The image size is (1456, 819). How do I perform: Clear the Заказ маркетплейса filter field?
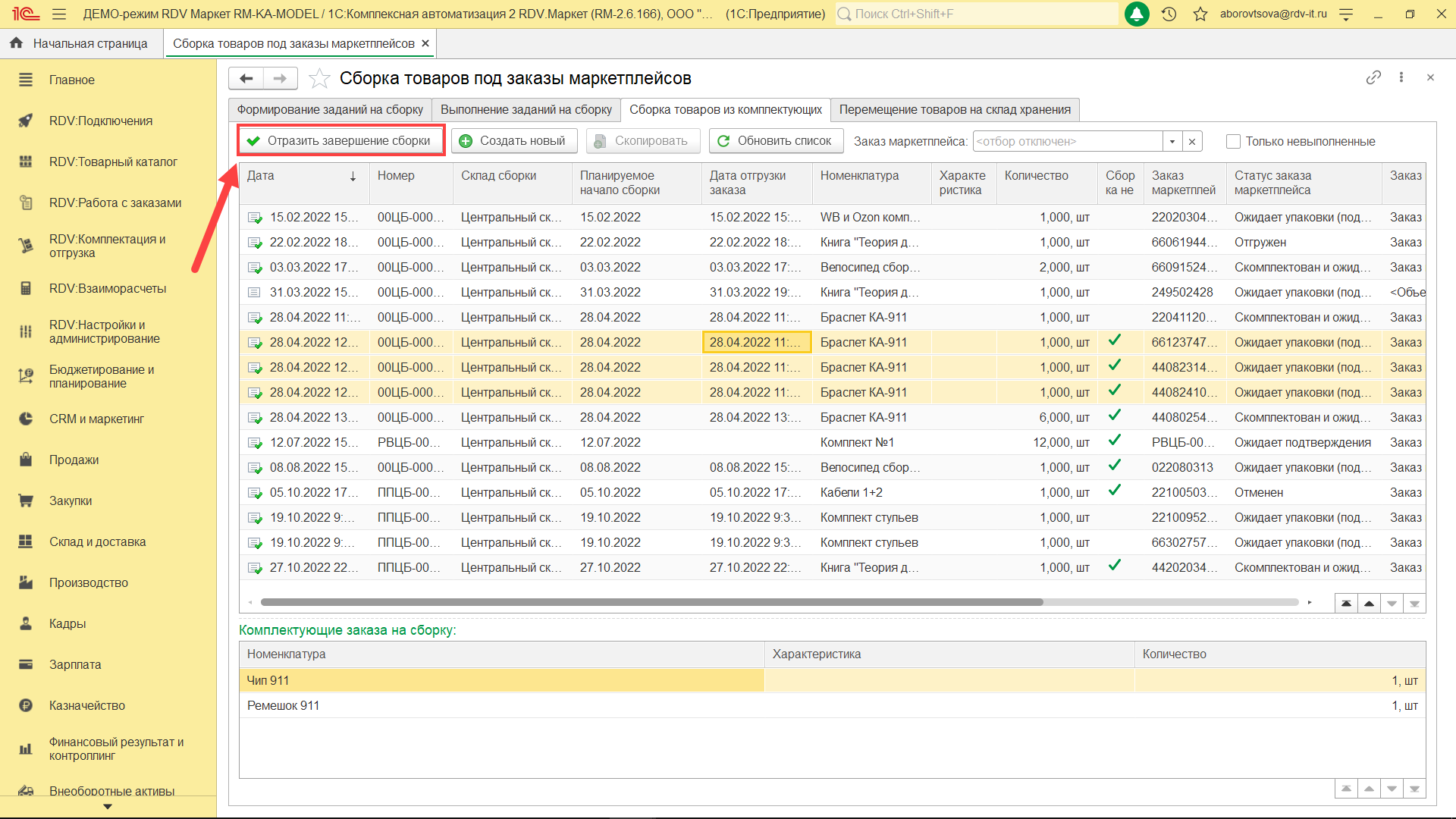1192,141
